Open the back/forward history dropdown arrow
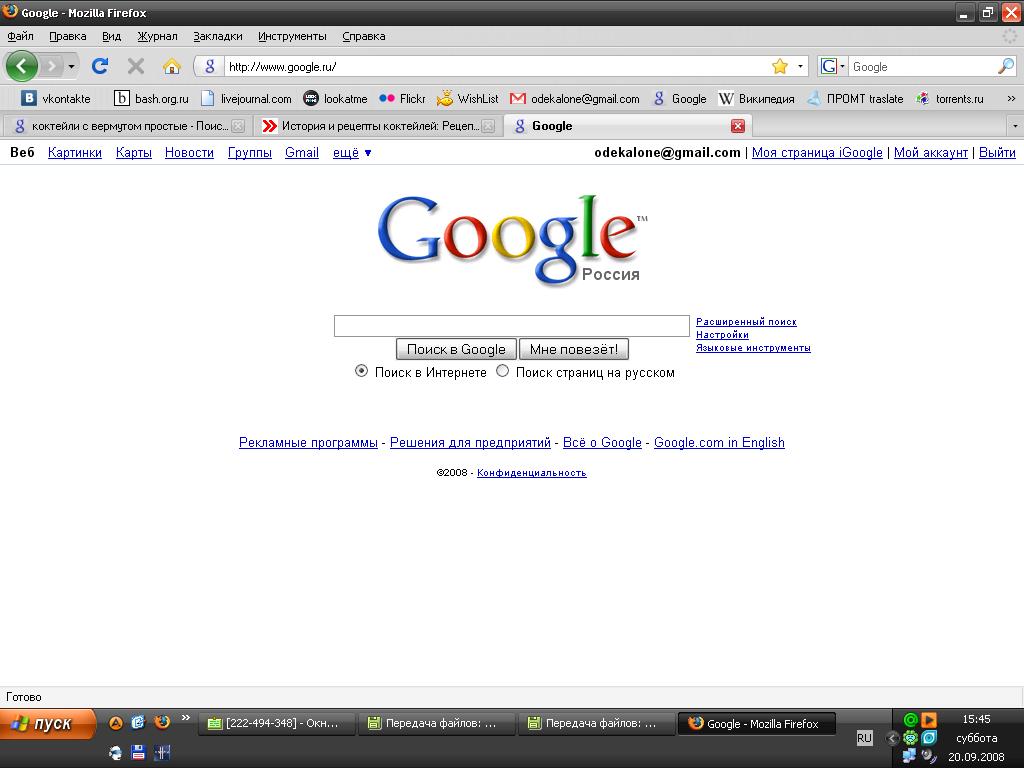 (71, 67)
